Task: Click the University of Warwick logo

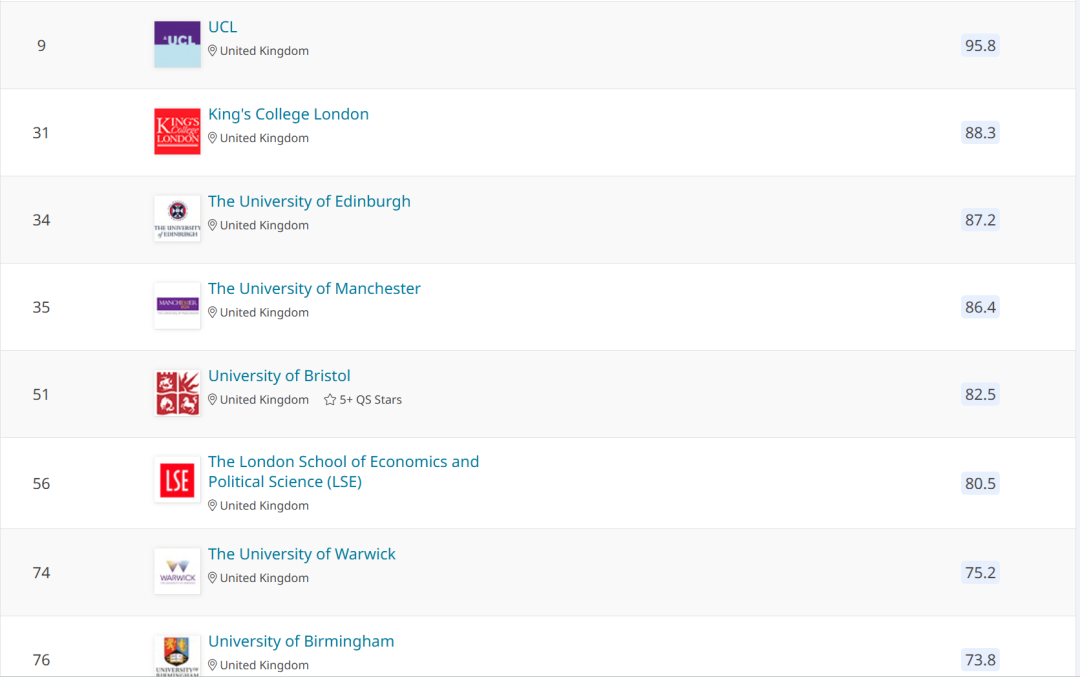Action: click(177, 571)
